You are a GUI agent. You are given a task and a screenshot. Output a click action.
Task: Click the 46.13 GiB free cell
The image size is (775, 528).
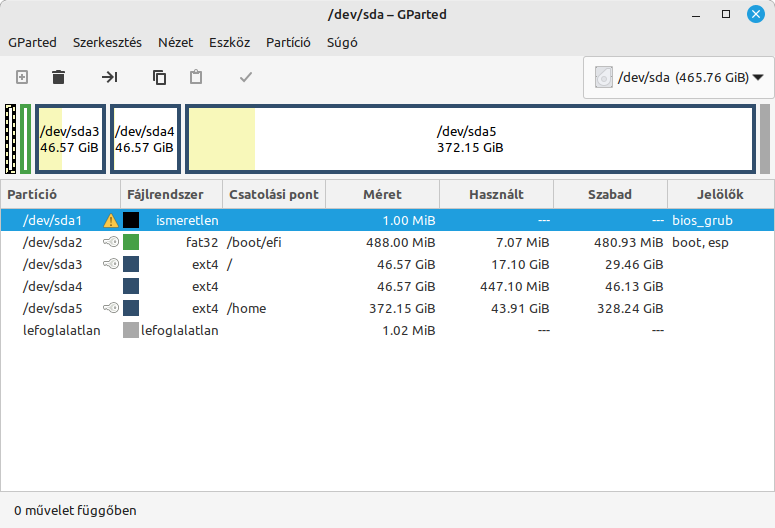point(634,286)
